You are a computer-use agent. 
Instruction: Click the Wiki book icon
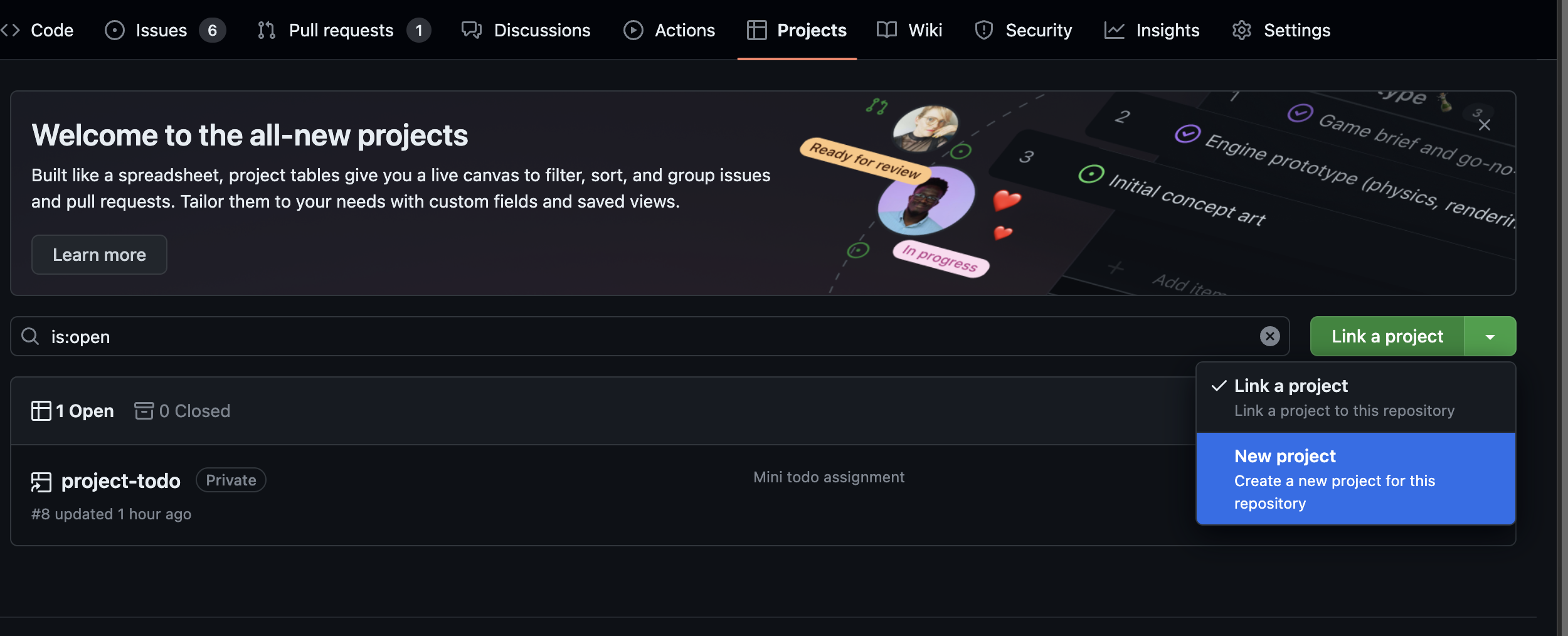pyautogui.click(x=887, y=30)
